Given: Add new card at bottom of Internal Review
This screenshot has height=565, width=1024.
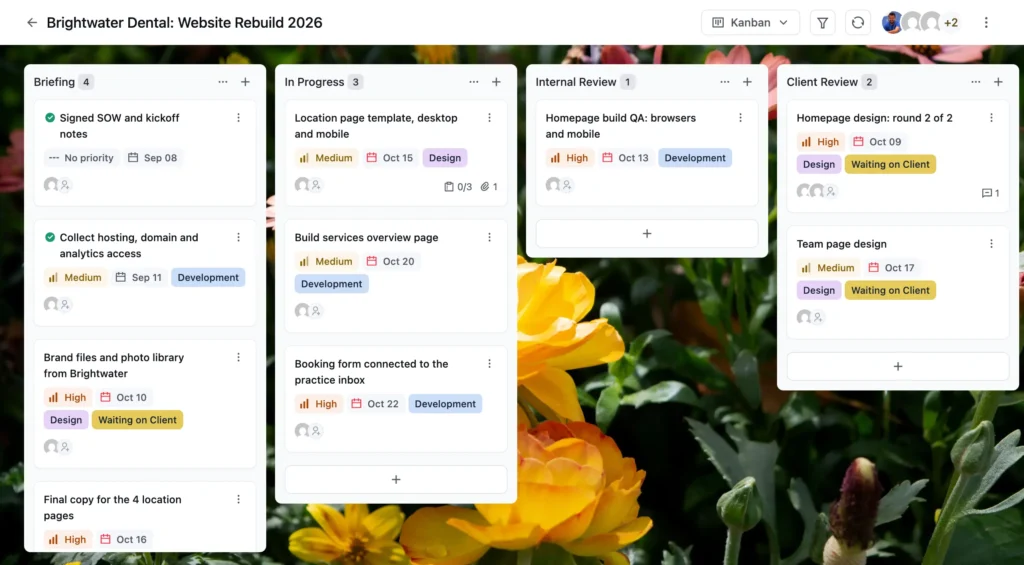Looking at the screenshot, I should pos(647,233).
